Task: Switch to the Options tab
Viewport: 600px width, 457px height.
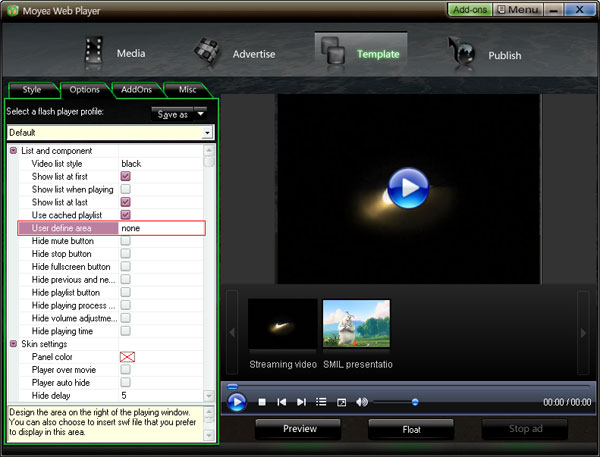Action: 85,90
